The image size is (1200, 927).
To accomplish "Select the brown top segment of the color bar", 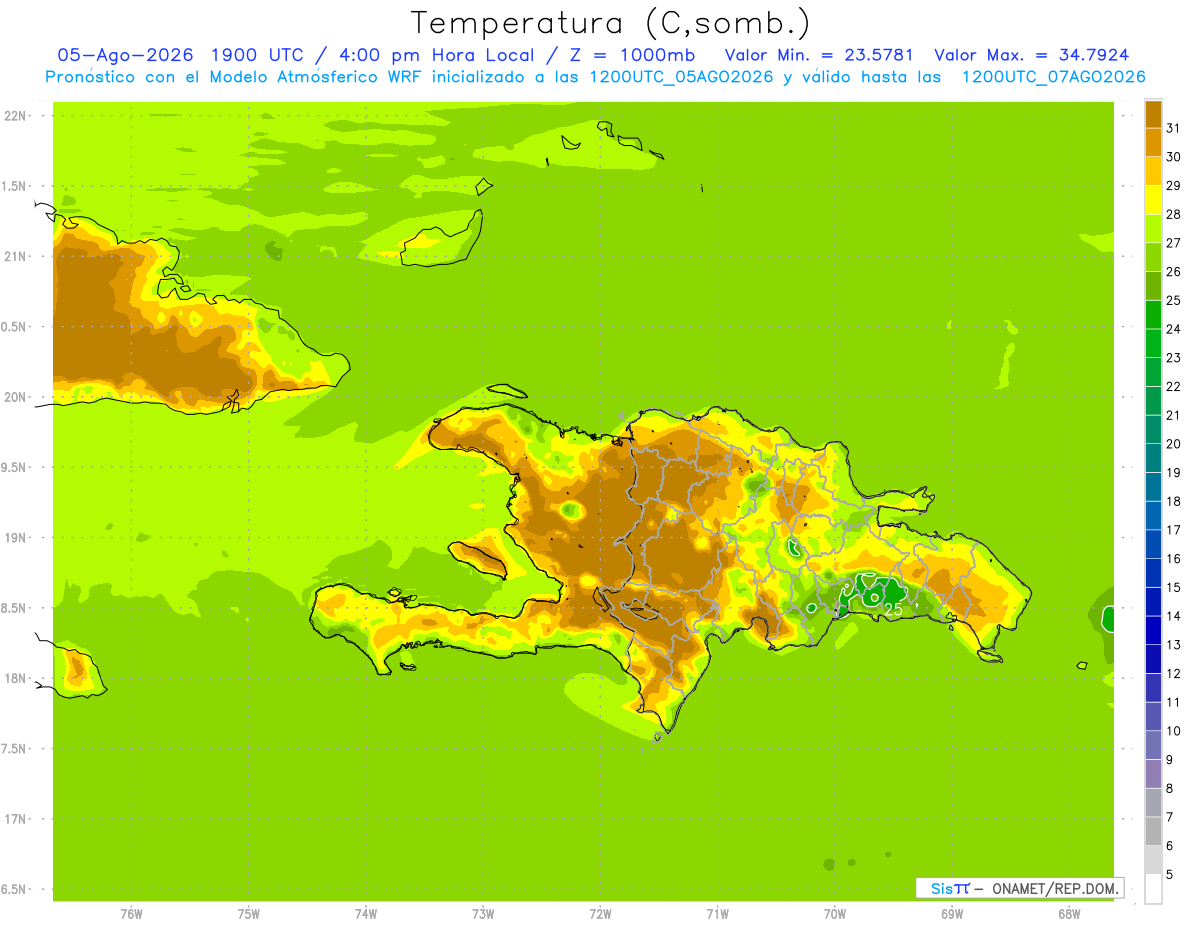I will click(x=1153, y=114).
